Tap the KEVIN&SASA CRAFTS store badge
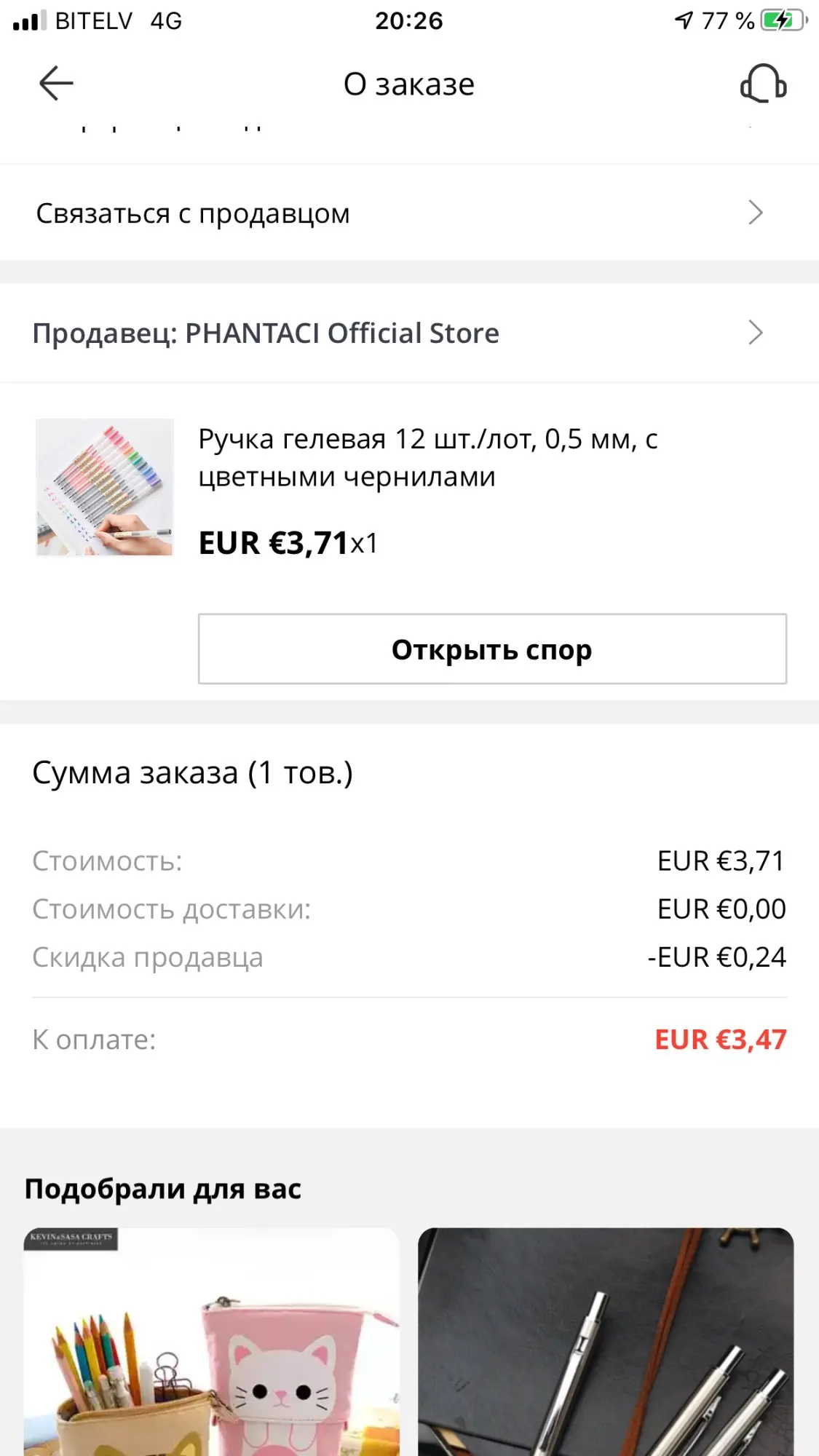 coord(71,1238)
